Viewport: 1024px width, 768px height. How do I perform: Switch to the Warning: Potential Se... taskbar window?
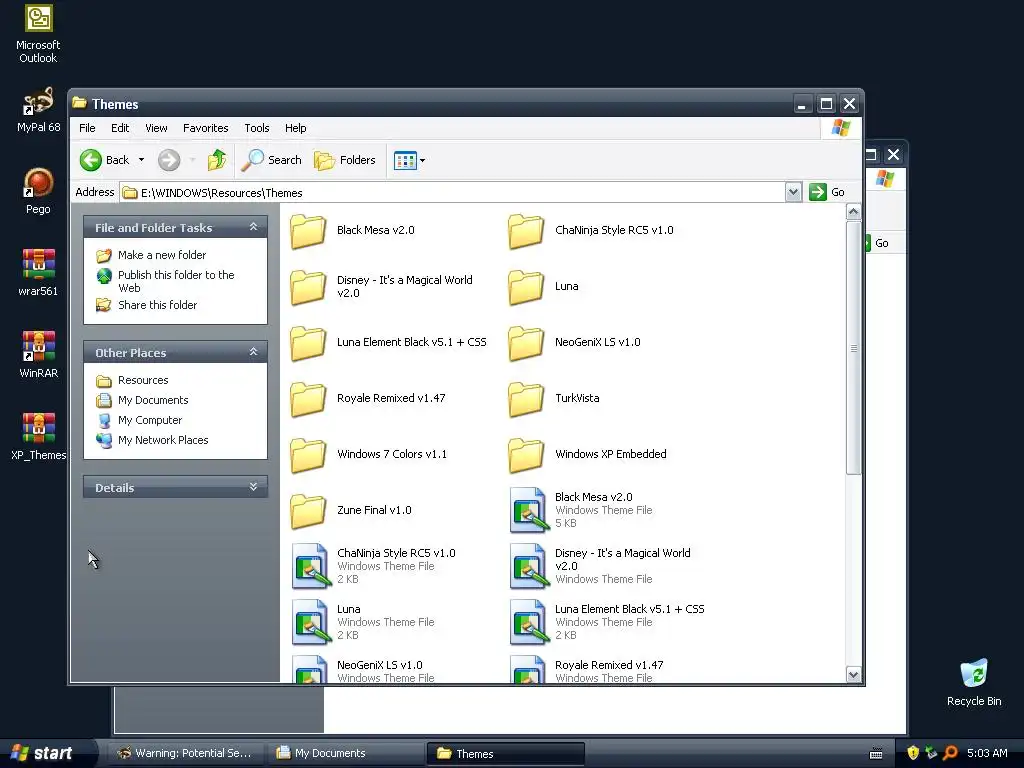point(184,753)
